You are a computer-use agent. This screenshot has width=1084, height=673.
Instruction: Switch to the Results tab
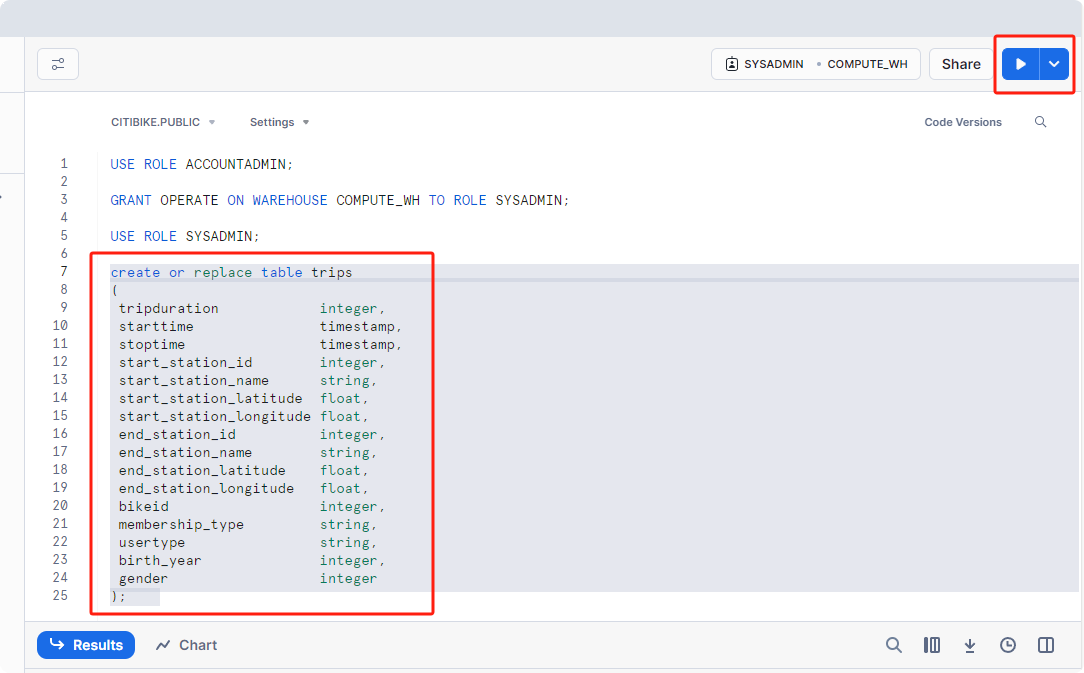coord(86,645)
